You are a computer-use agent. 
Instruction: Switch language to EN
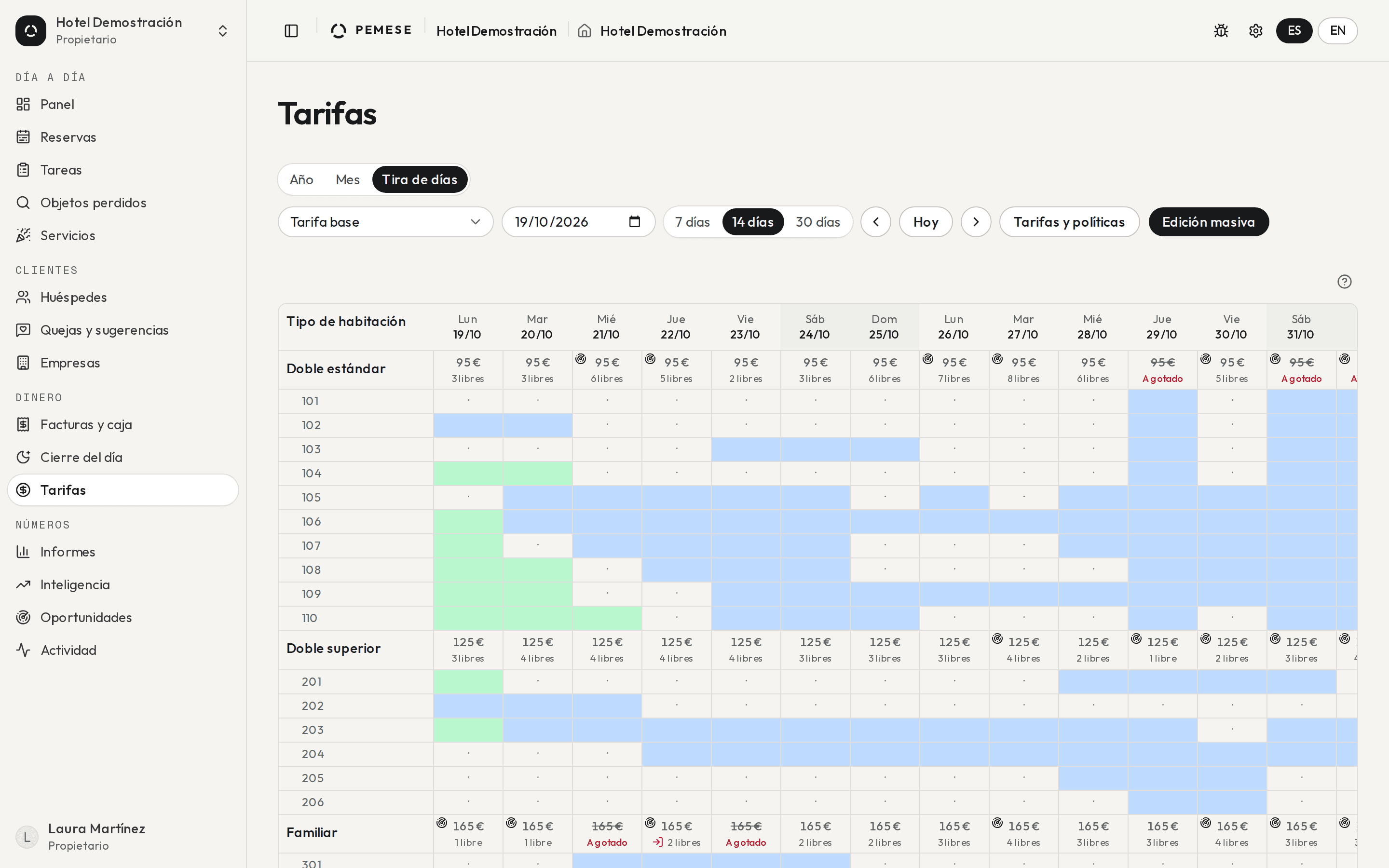click(1337, 31)
